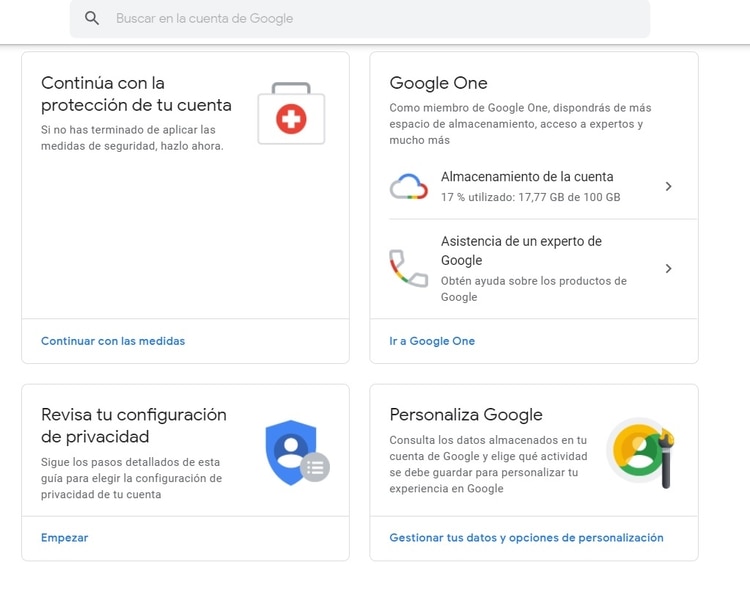Select 'Asistencia de un experto de Google' title
The height and width of the screenshot is (598, 750).
click(x=521, y=251)
